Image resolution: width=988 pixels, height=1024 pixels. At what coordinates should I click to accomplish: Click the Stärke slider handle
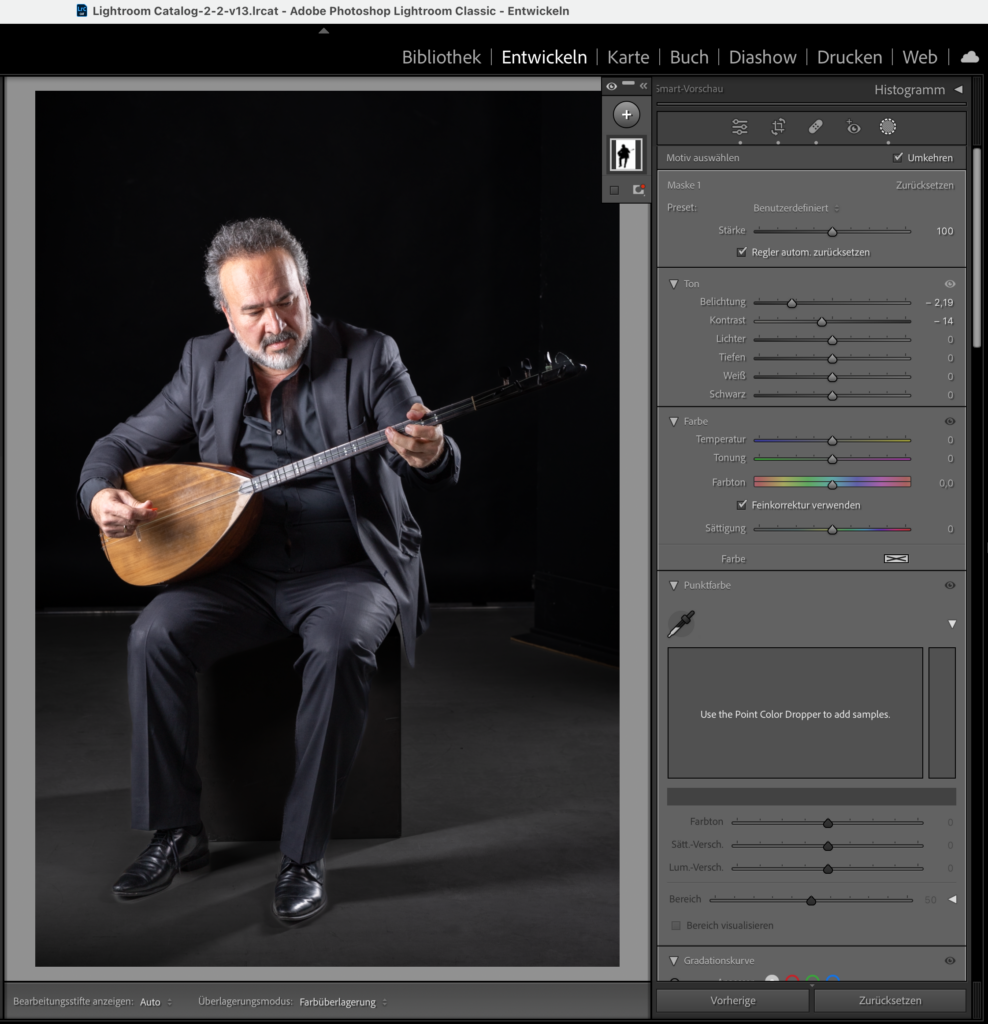[x=832, y=232]
